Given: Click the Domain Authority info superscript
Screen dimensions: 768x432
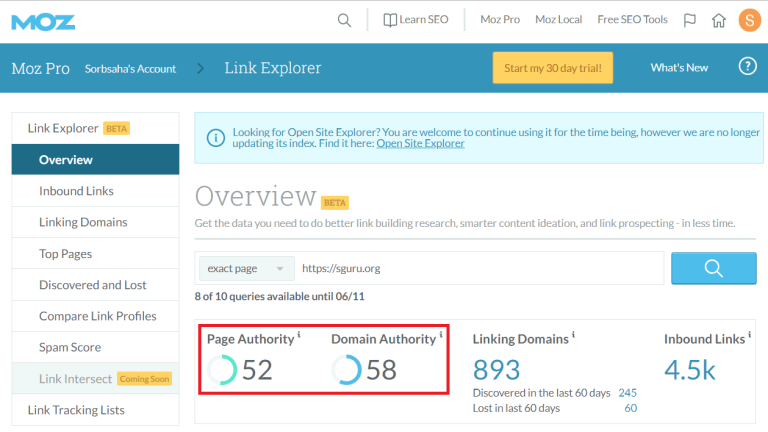Looking at the screenshot, I should (x=441, y=335).
